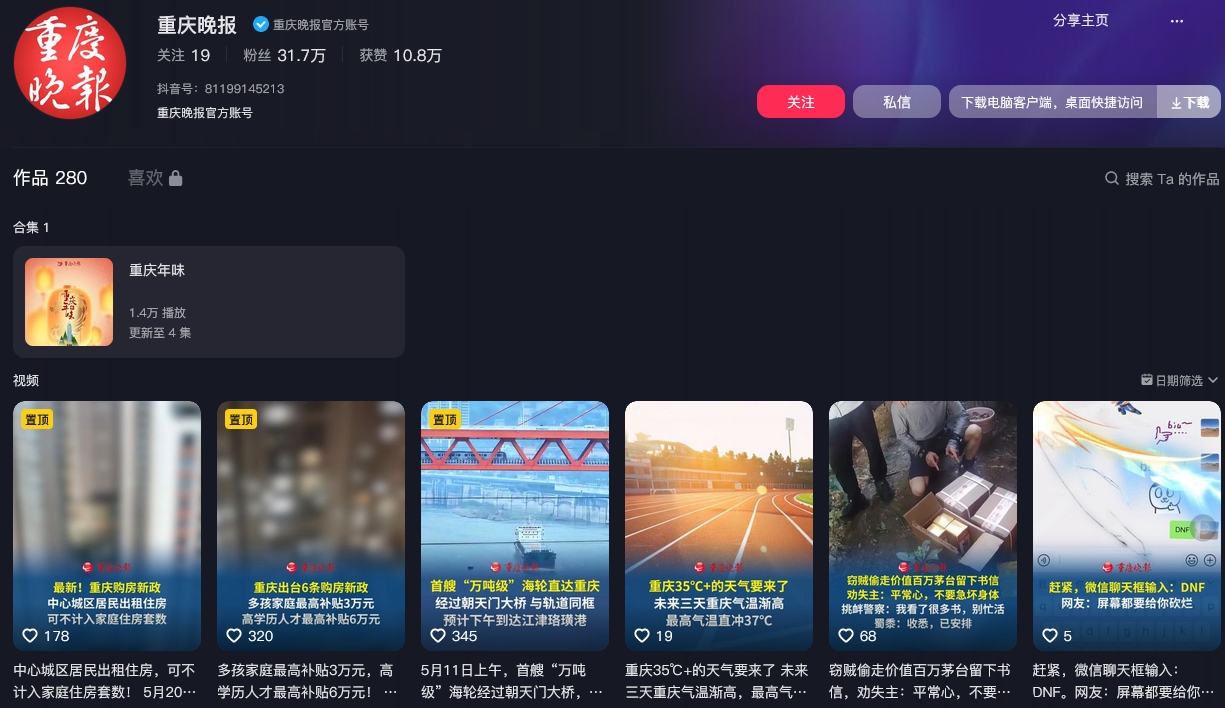Click the 置顶 badge on the 购房新政 video
Screen dimensions: 1225x708
click(37, 419)
